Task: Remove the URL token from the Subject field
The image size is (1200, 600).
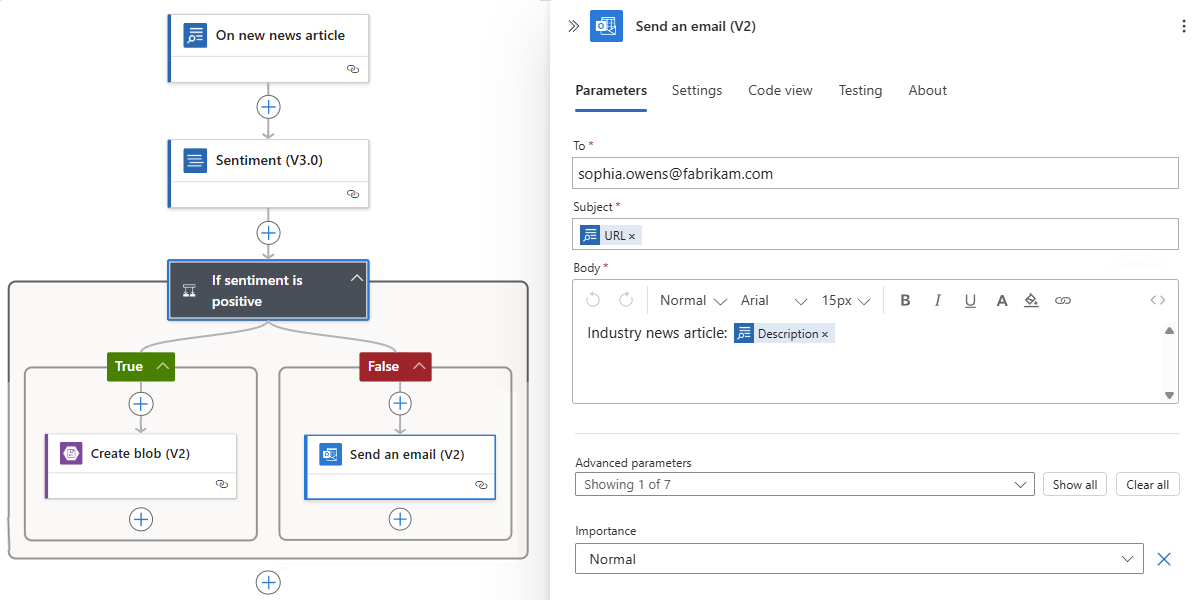Action: coord(634,234)
